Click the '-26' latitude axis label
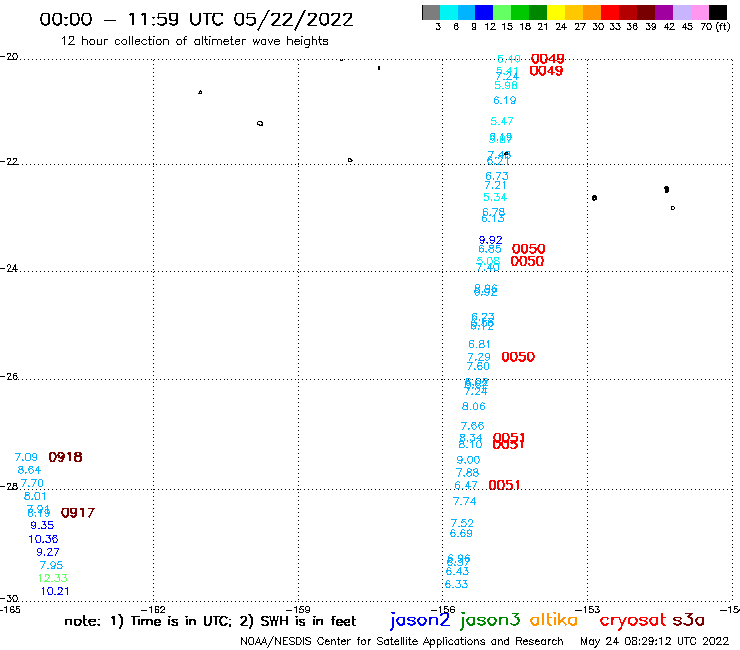The image size is (740, 650). (x=9, y=377)
